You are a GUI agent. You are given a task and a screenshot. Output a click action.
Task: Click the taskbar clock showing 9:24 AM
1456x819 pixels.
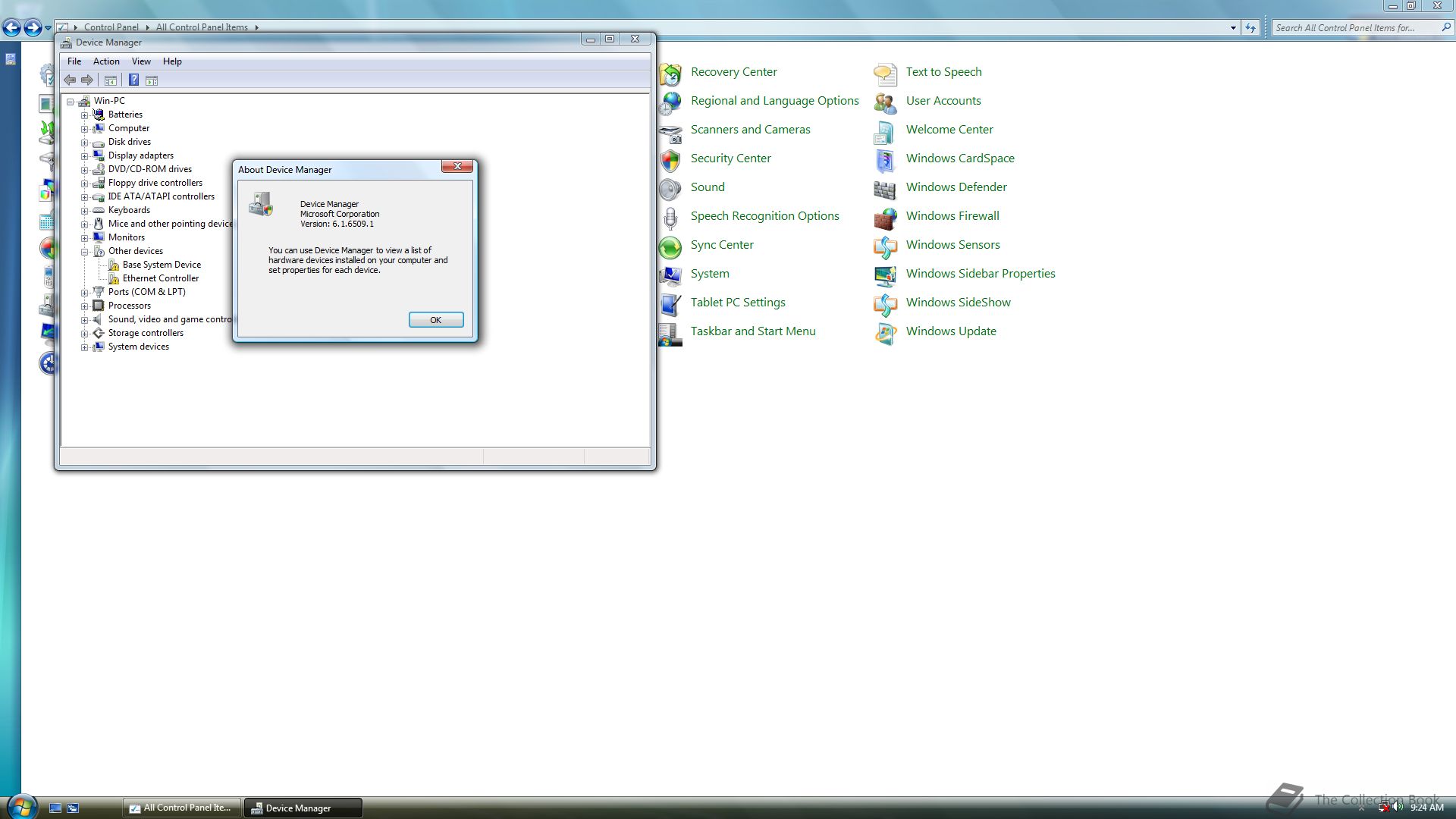(x=1426, y=808)
